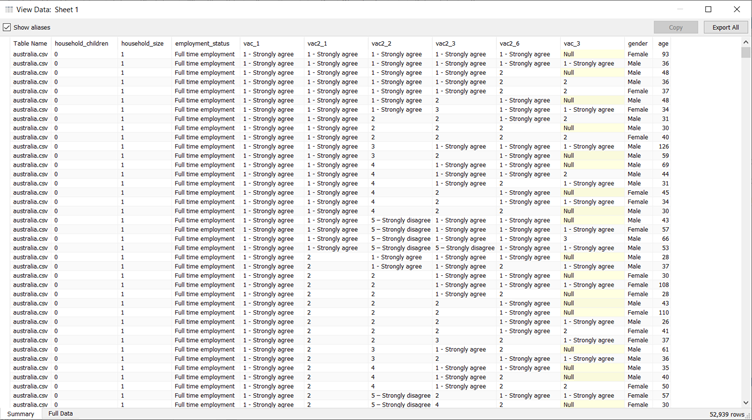The width and height of the screenshot is (752, 420).
Task: Click the household_children column header
Action: pyautogui.click(x=82, y=44)
